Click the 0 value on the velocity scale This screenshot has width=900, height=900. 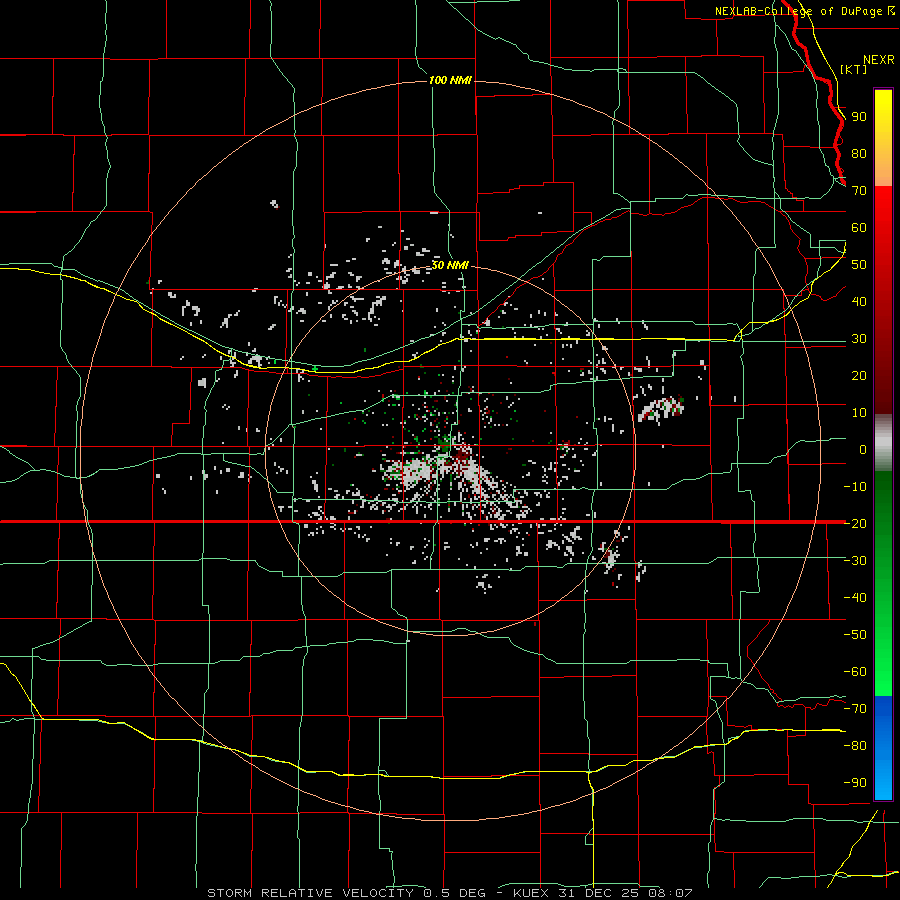[863, 449]
